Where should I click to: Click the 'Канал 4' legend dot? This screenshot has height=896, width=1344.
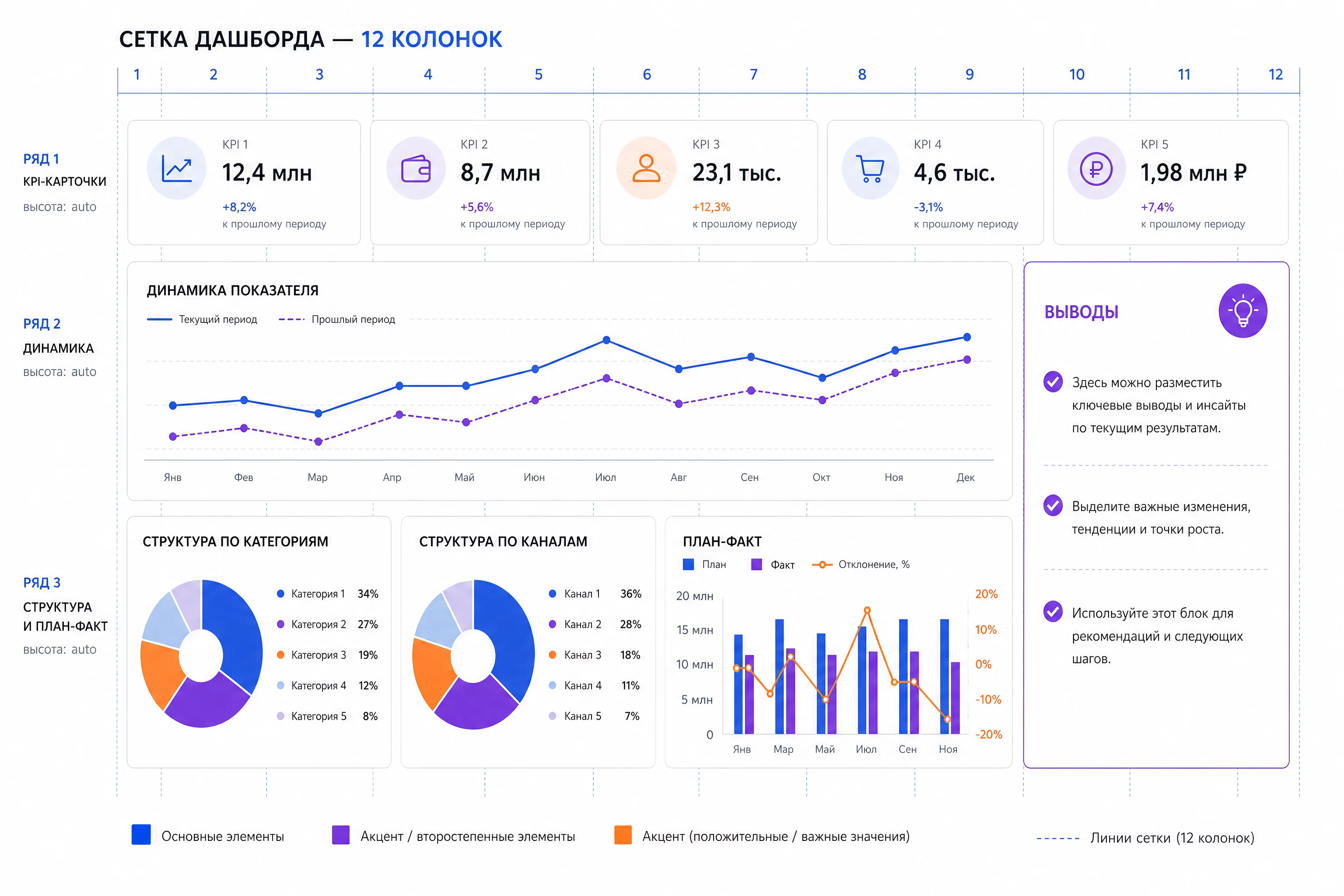pos(553,686)
